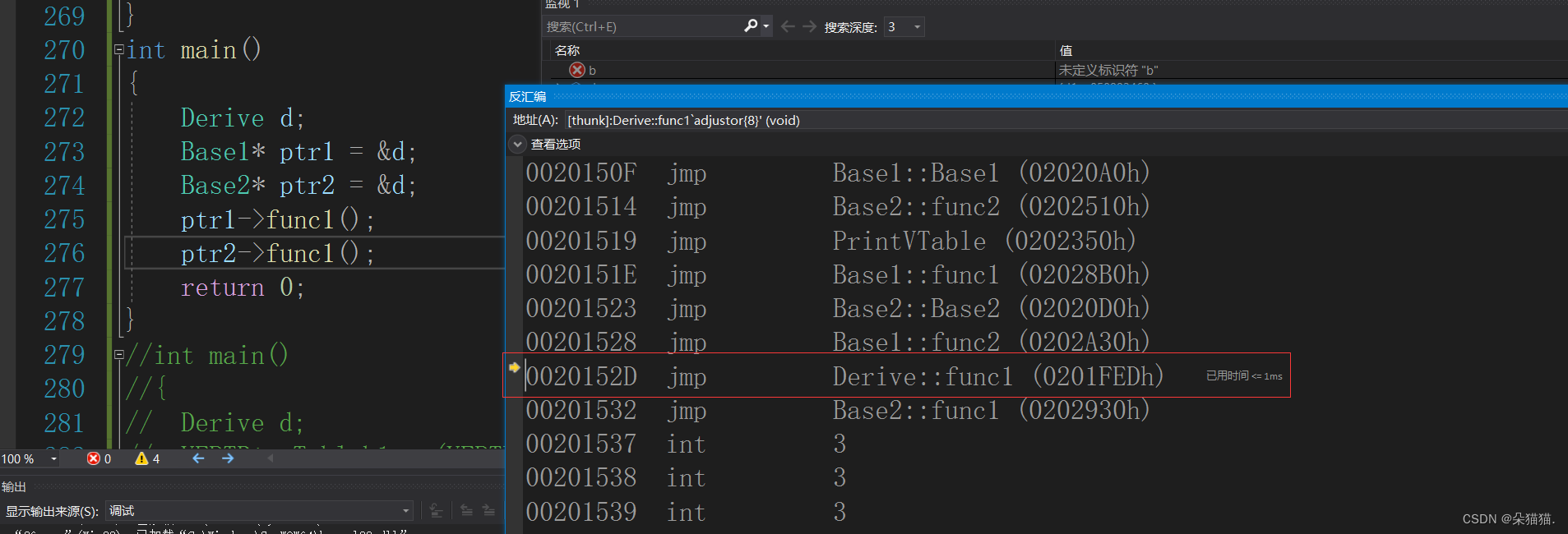
Task: Click the 值 column header in watch window
Action: [x=1066, y=51]
